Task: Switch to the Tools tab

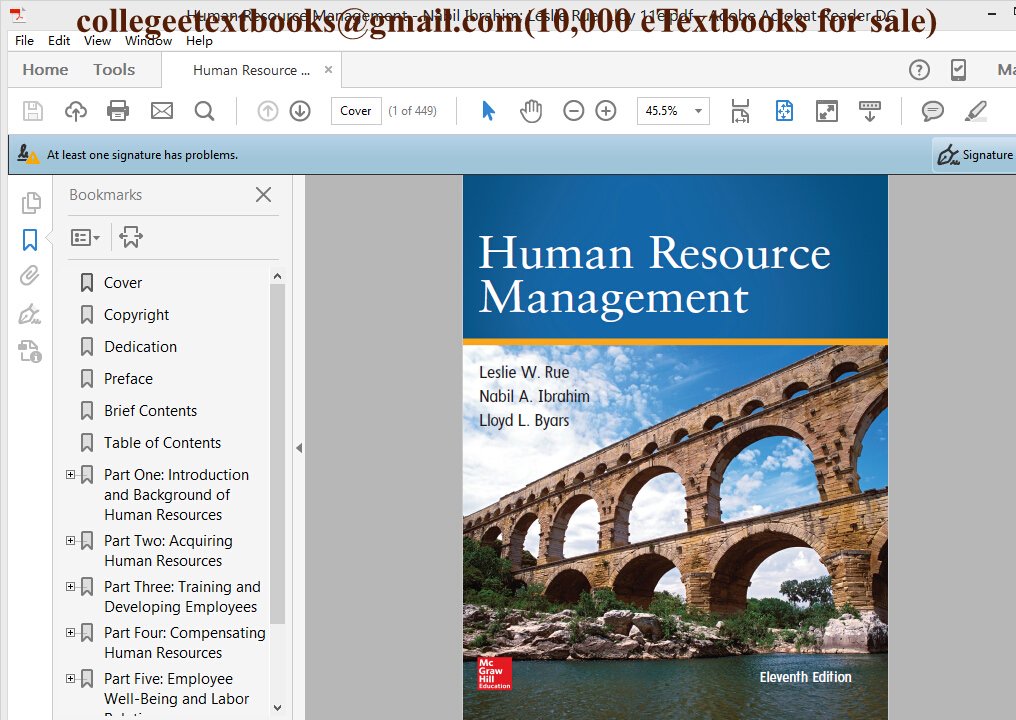Action: click(x=114, y=69)
